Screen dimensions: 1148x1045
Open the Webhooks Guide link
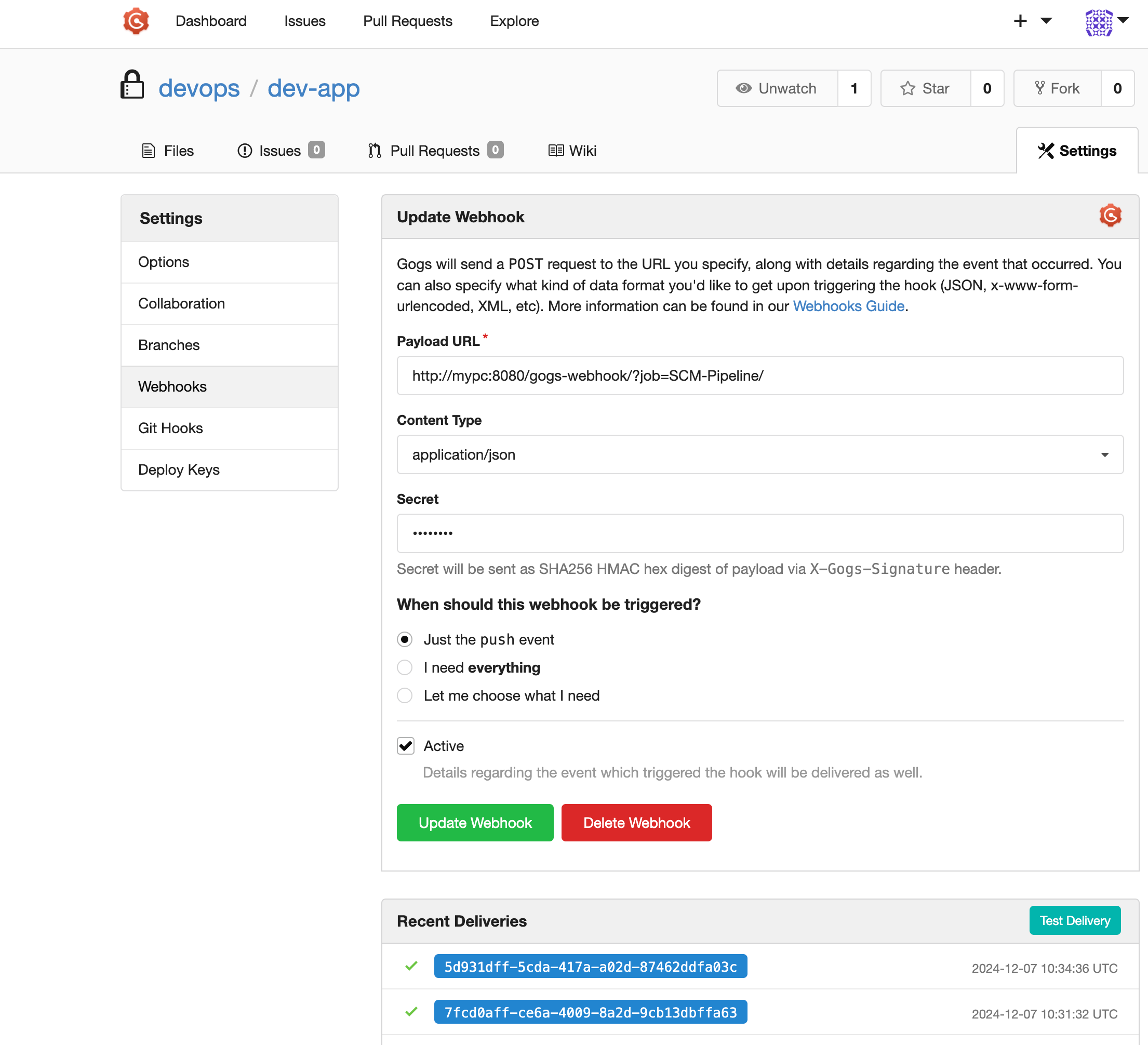(848, 306)
